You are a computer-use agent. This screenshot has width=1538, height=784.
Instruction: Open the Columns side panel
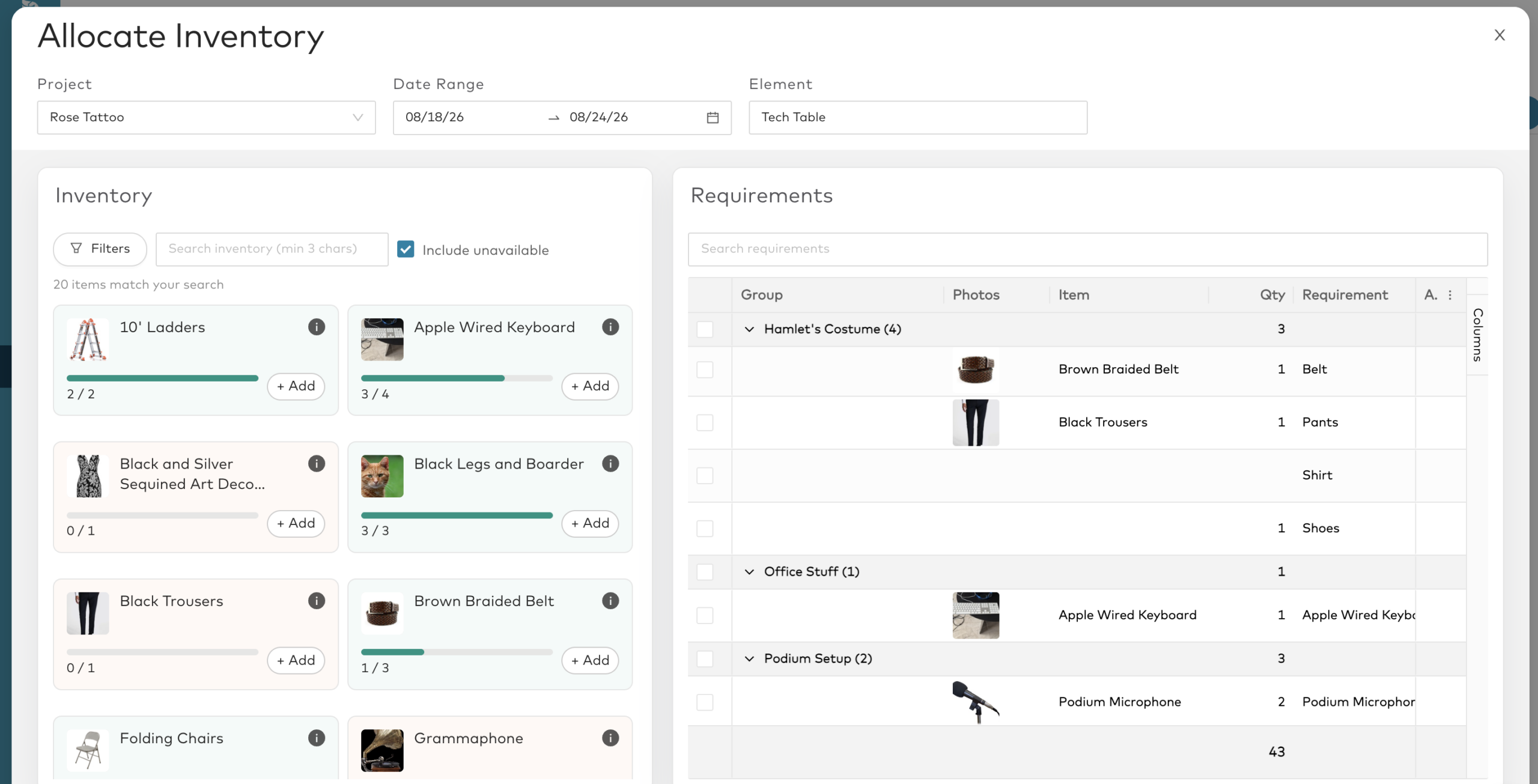click(x=1477, y=335)
